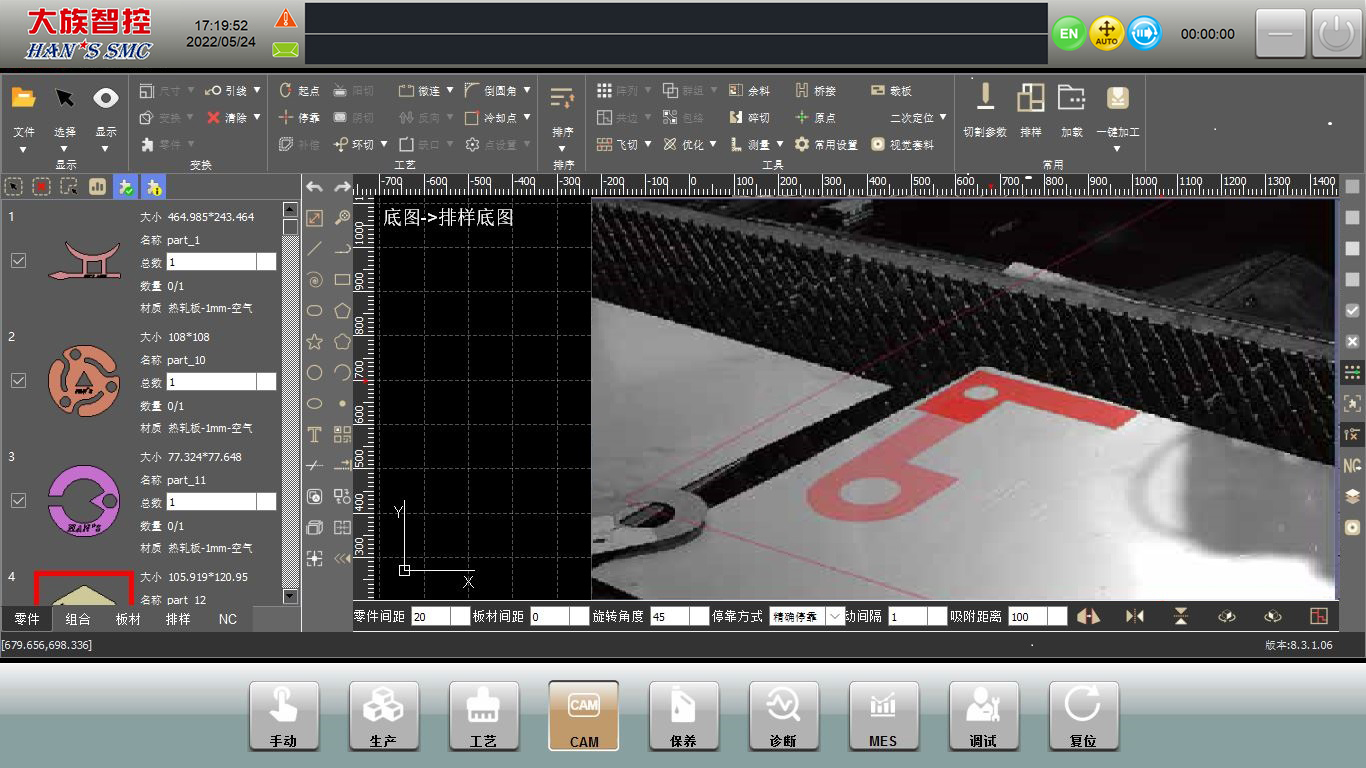Open the 切割参数 cutting parameters tool
1366x768 pixels.
pos(985,110)
